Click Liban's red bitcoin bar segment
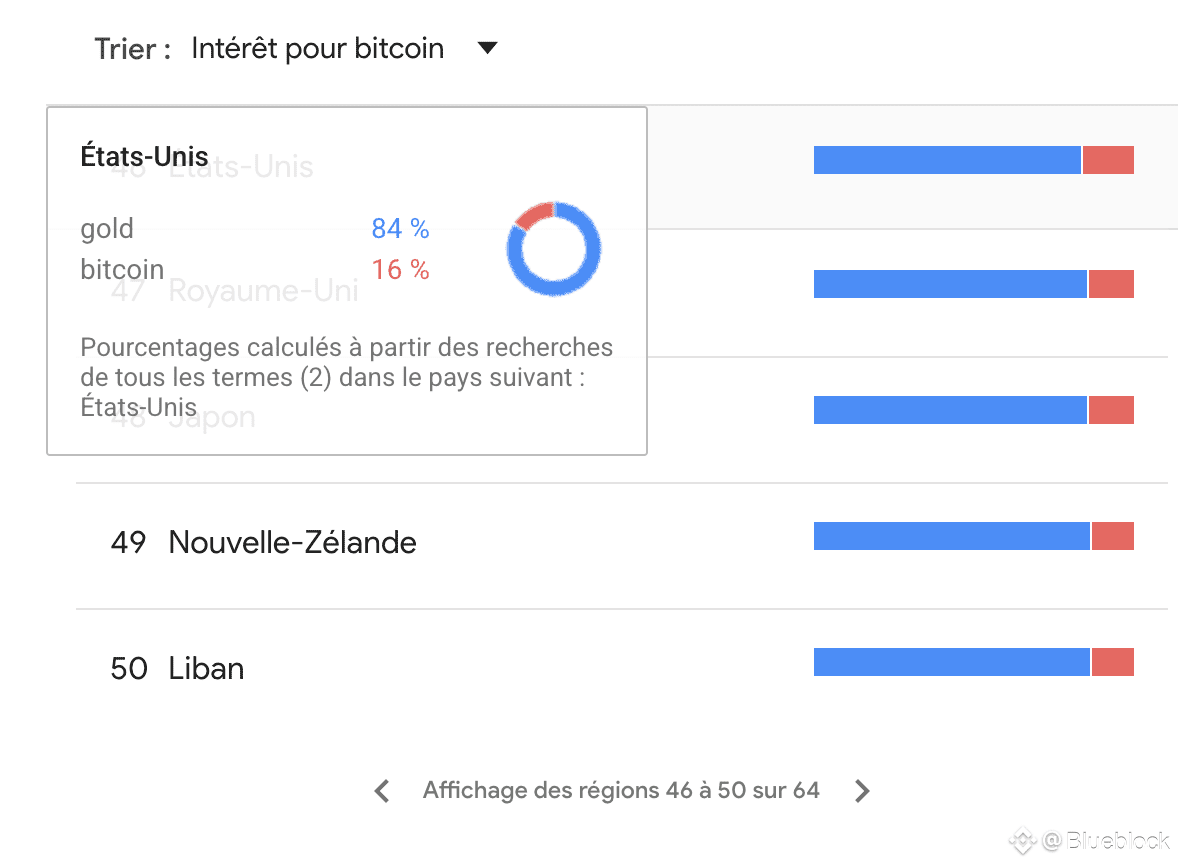This screenshot has width=1178, height=866. click(1113, 662)
